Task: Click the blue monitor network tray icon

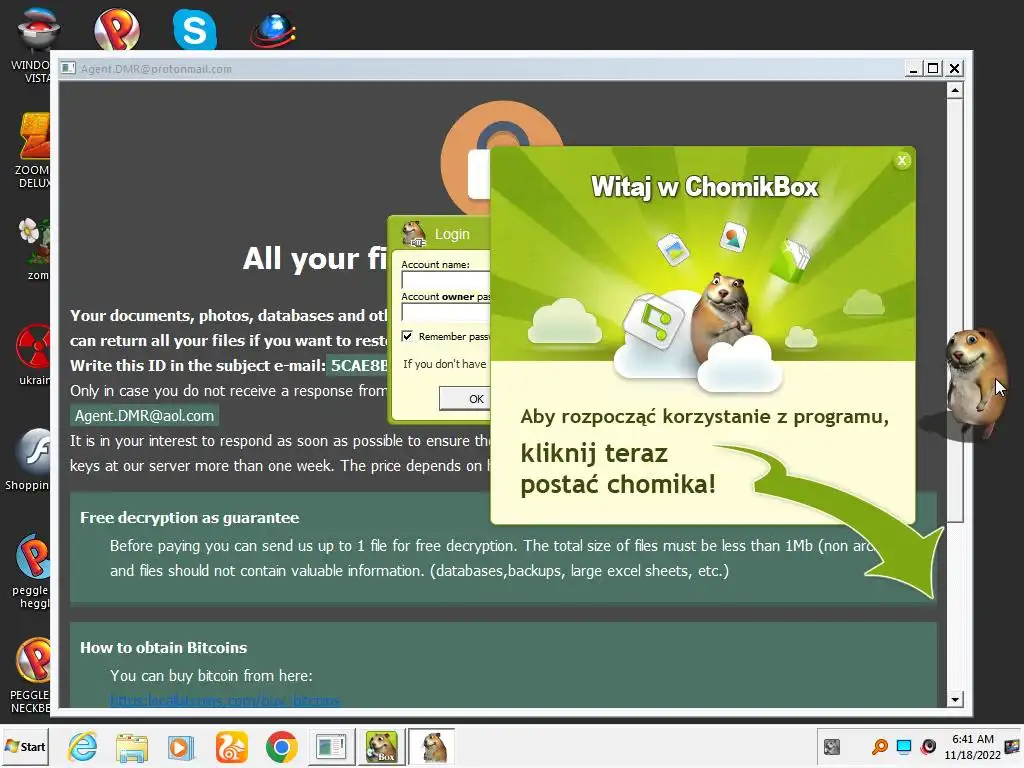Action: coord(904,746)
